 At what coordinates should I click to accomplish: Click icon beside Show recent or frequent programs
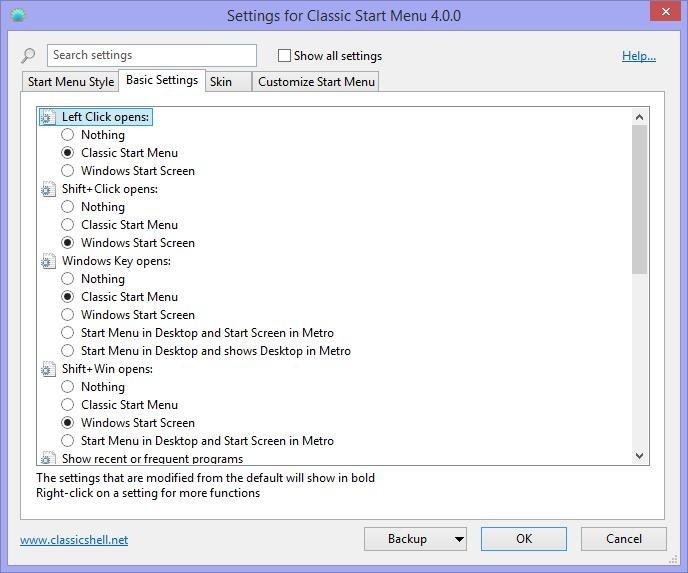click(48, 458)
